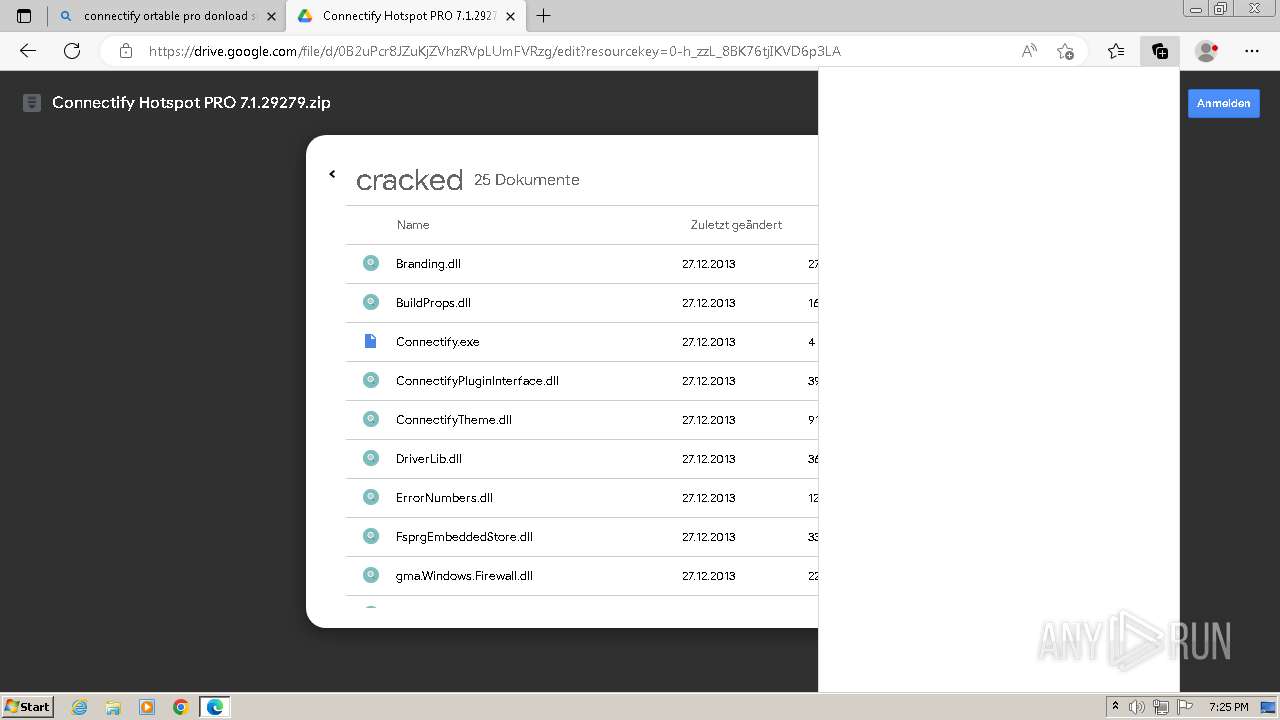The width and height of the screenshot is (1280, 720).
Task: Click the ErrorNumbers.dll file icon
Action: (371, 497)
